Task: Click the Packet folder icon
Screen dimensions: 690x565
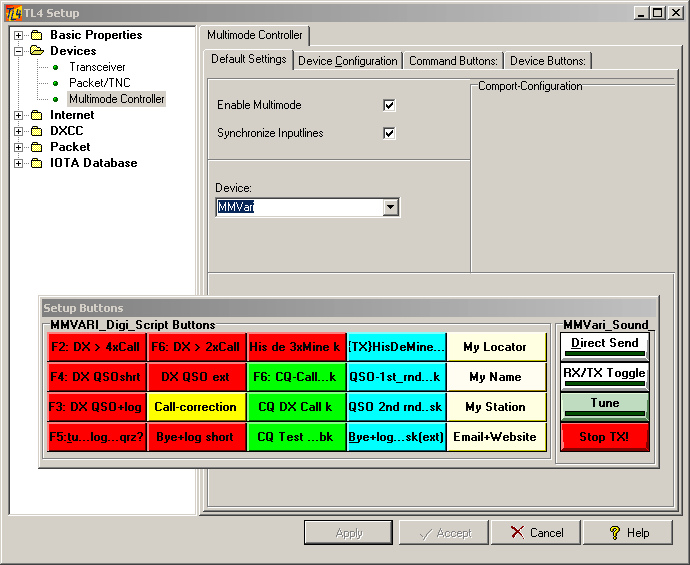Action: click(37, 147)
